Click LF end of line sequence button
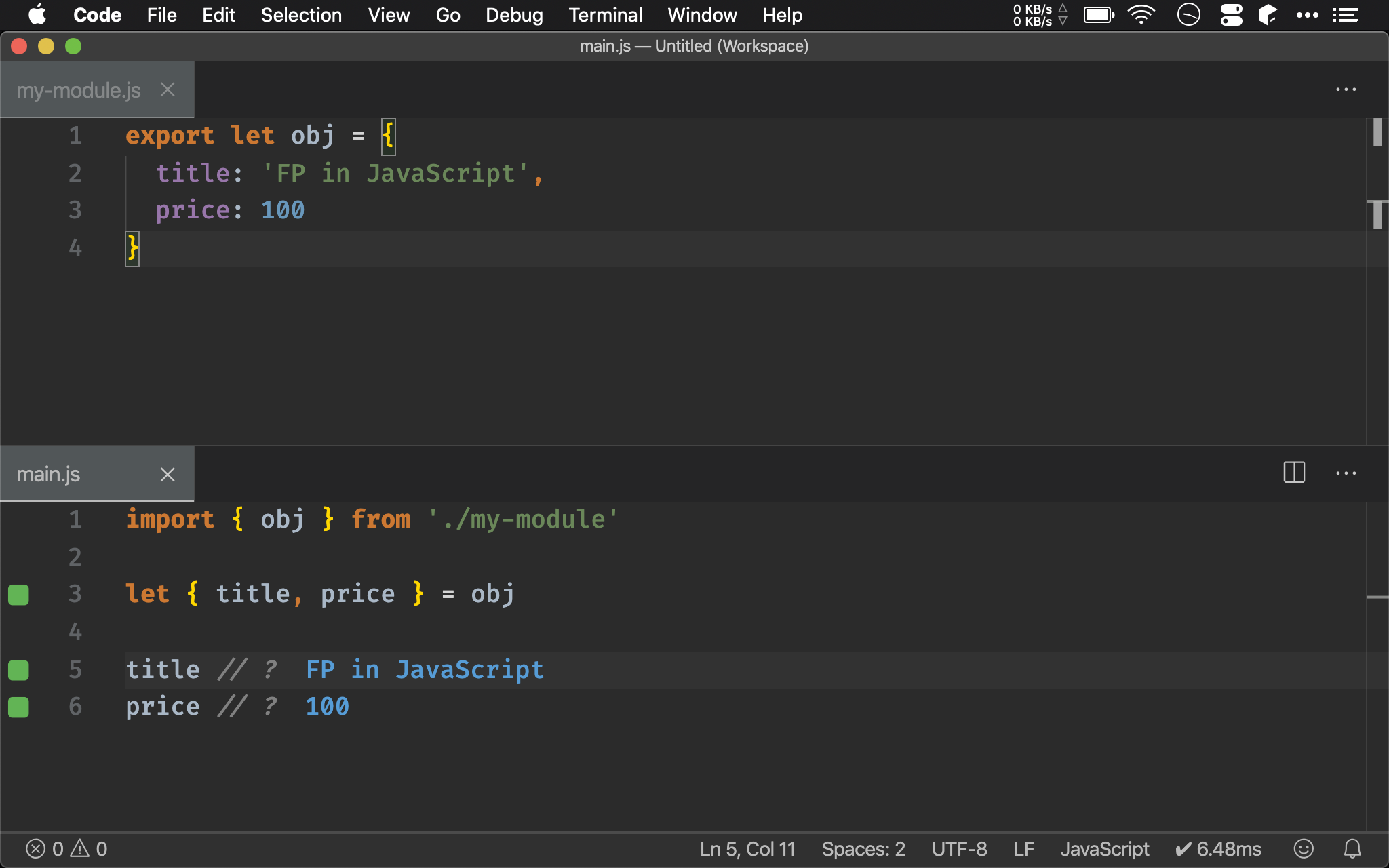The height and width of the screenshot is (868, 1389). click(1023, 848)
